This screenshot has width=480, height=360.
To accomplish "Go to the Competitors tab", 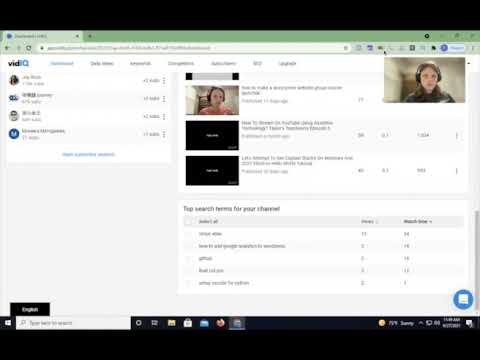I will tap(181, 63).
